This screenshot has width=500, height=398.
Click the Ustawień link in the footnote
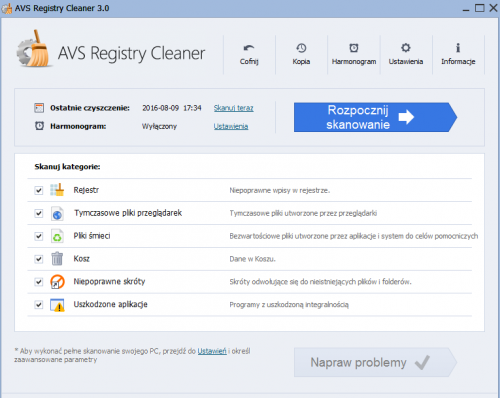tap(212, 351)
